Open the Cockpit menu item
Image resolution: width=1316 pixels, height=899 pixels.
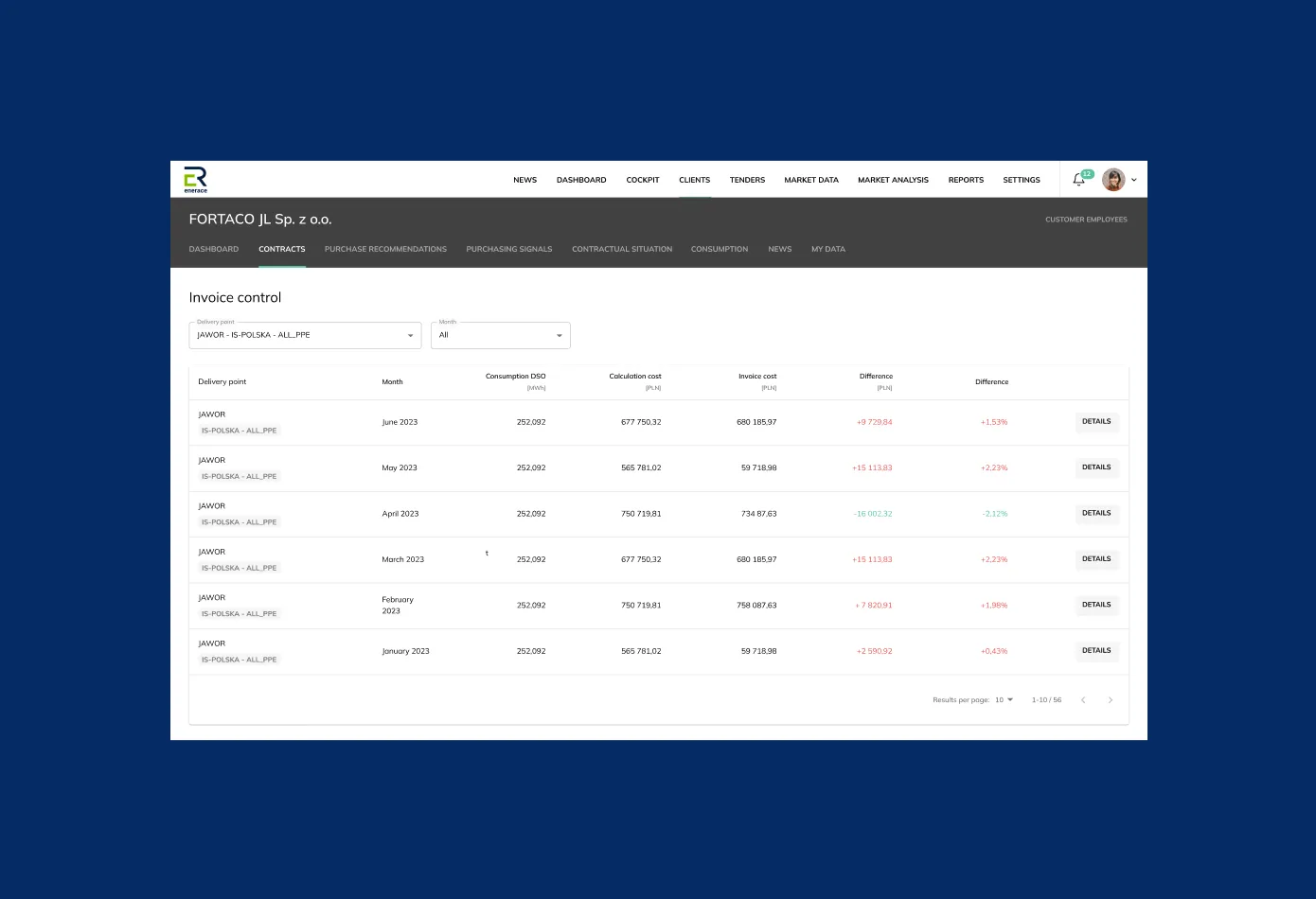[x=643, y=180]
